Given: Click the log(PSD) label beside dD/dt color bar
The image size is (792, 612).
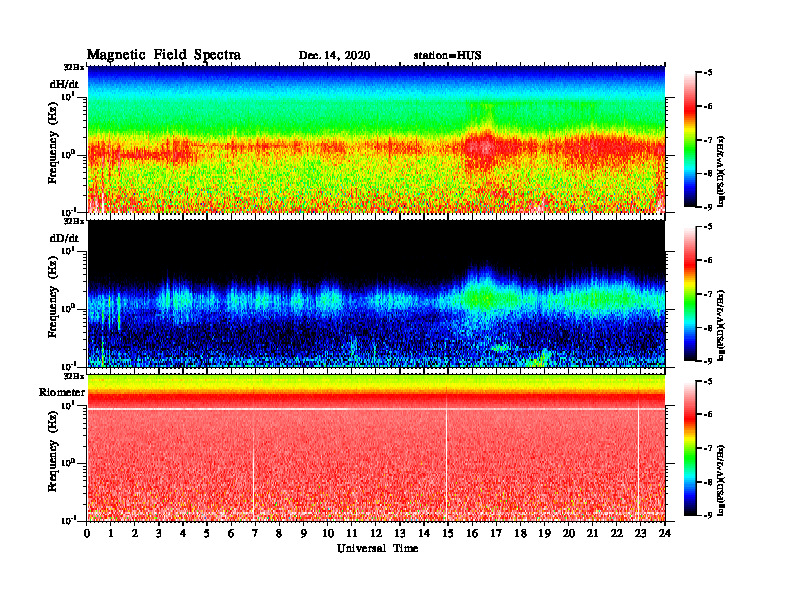Looking at the screenshot, I should tap(721, 325).
